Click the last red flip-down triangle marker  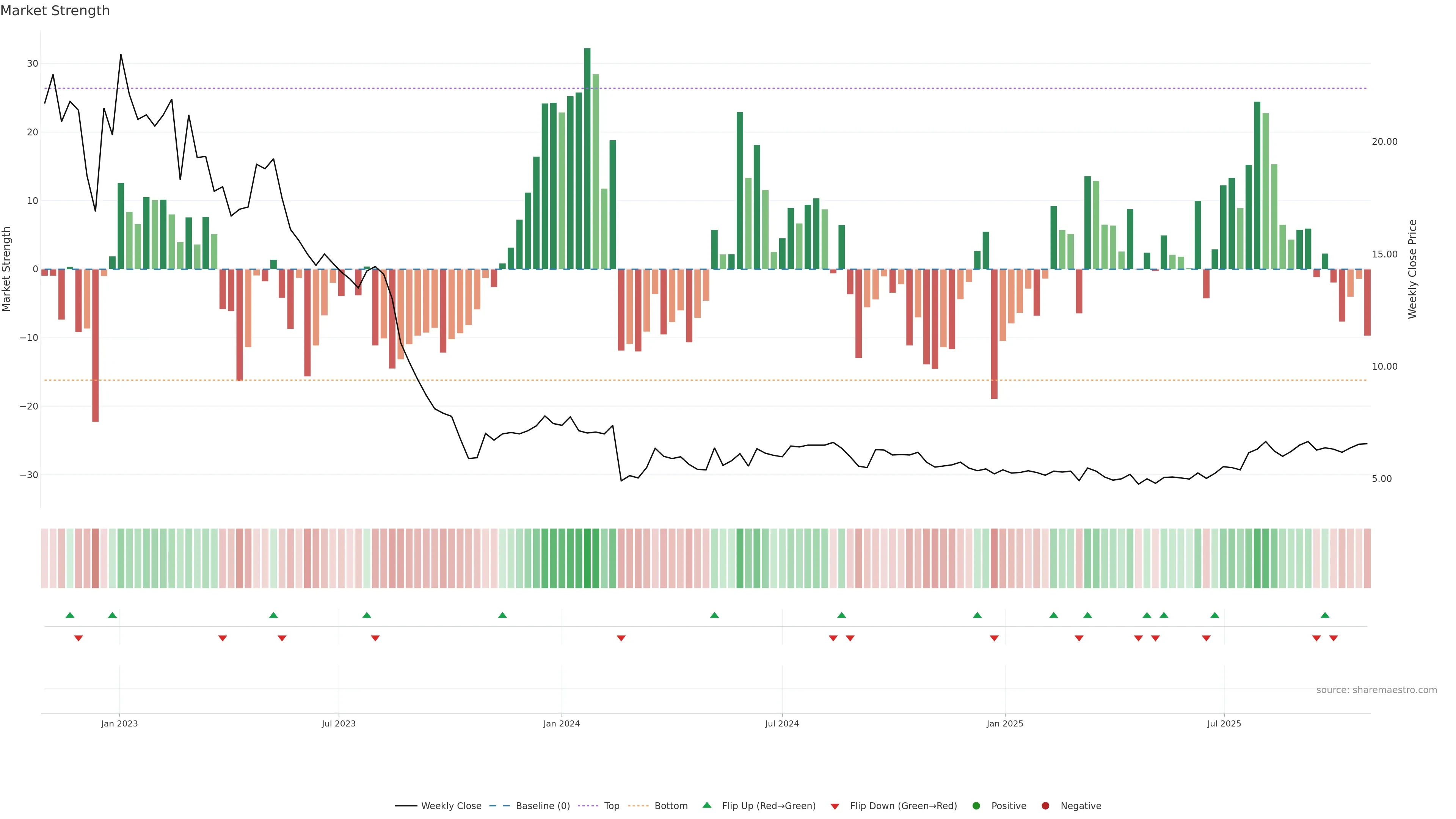[1334, 638]
